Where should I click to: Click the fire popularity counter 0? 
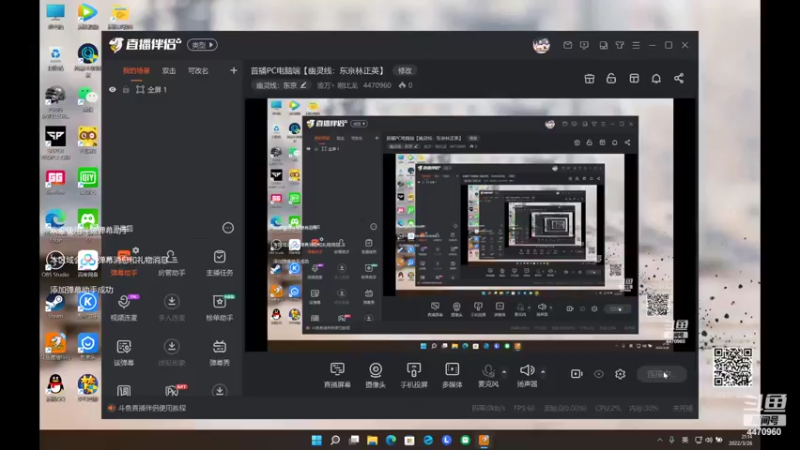(x=406, y=85)
